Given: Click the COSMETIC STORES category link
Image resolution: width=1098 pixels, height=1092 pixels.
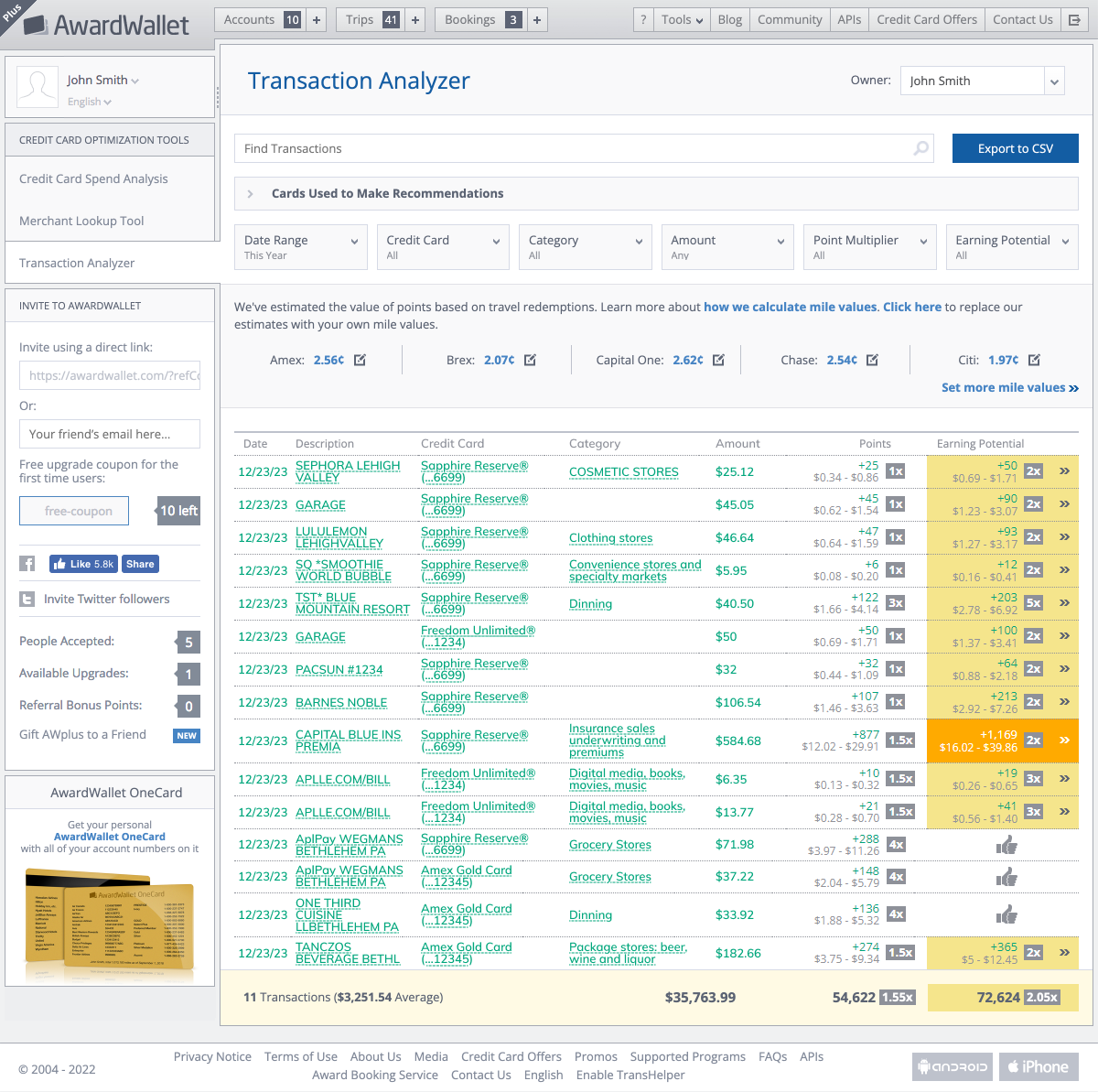Looking at the screenshot, I should click(x=624, y=471).
